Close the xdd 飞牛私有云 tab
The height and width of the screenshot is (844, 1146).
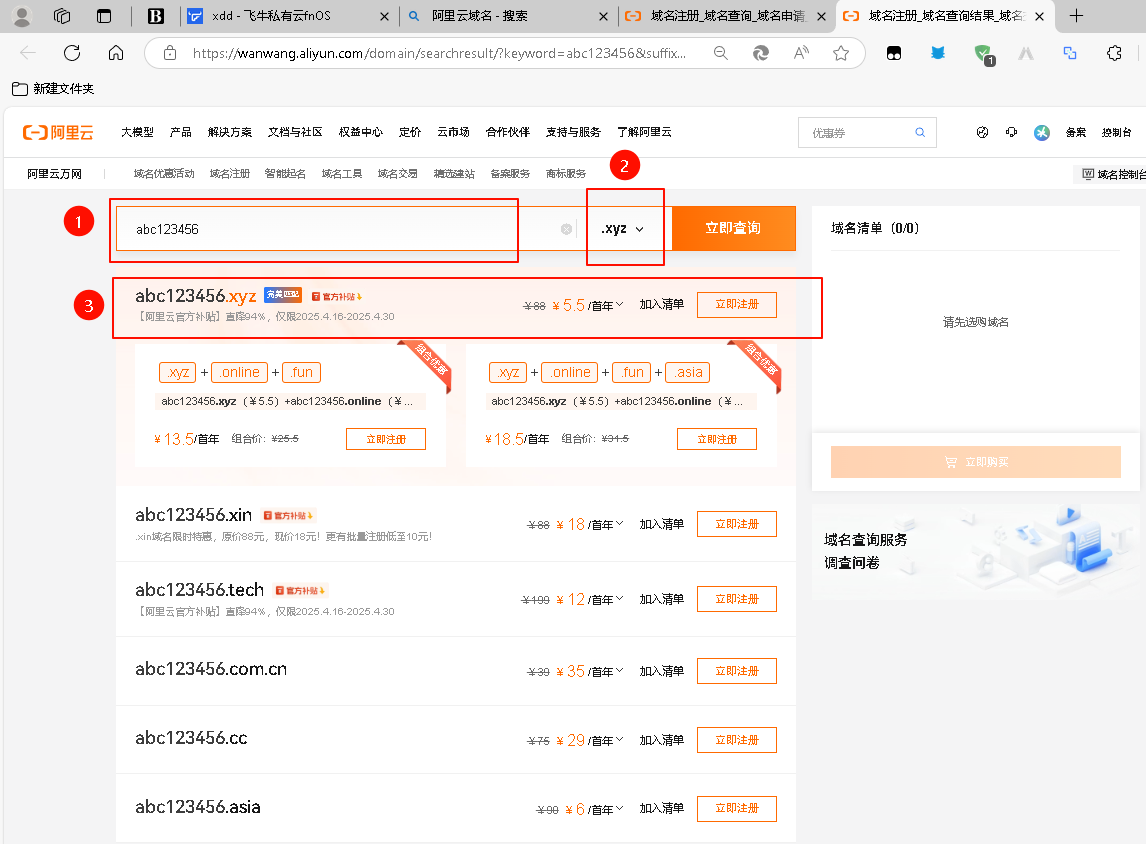click(384, 16)
